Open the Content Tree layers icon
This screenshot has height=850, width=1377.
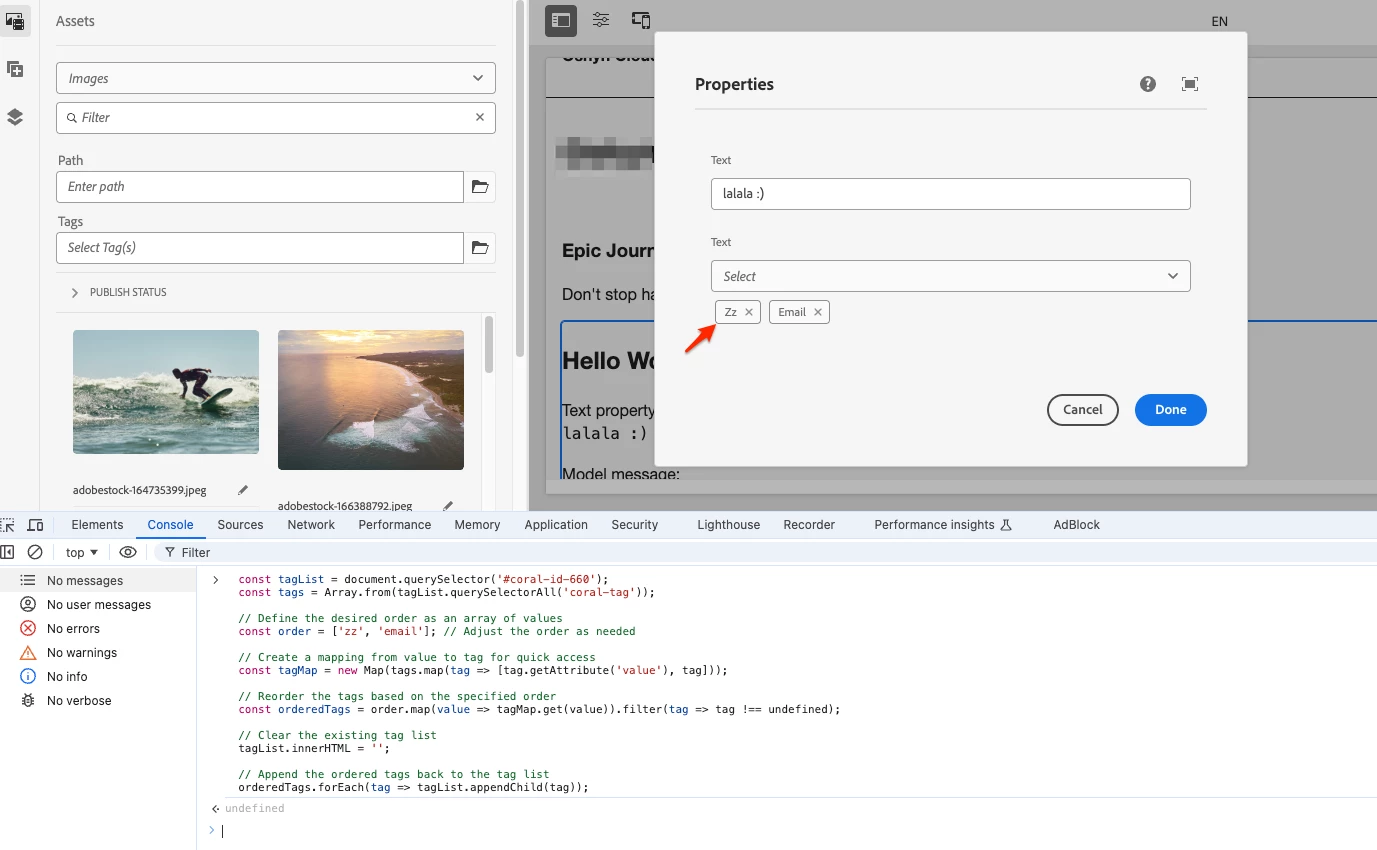coord(15,117)
